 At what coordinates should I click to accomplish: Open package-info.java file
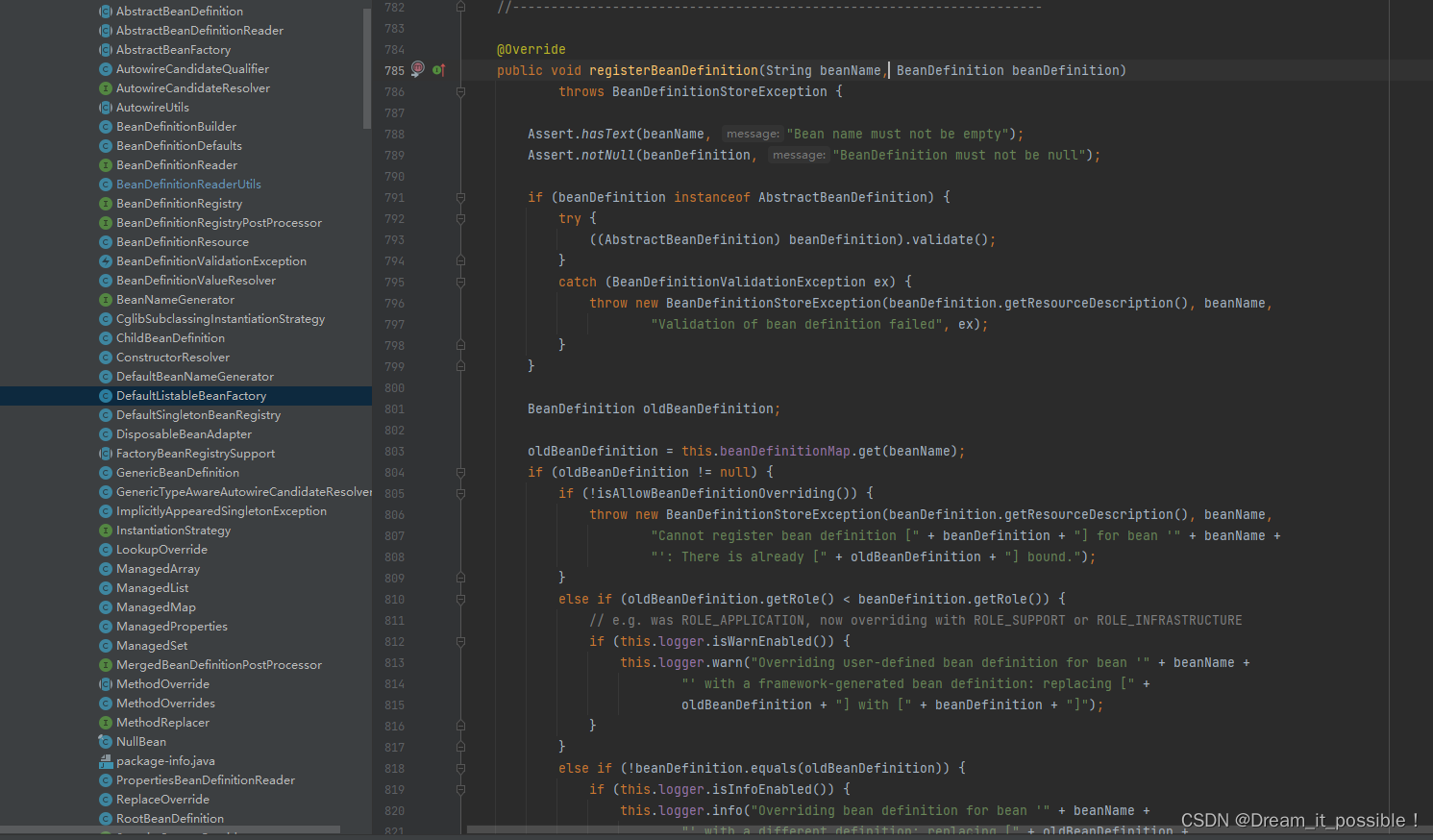[165, 761]
